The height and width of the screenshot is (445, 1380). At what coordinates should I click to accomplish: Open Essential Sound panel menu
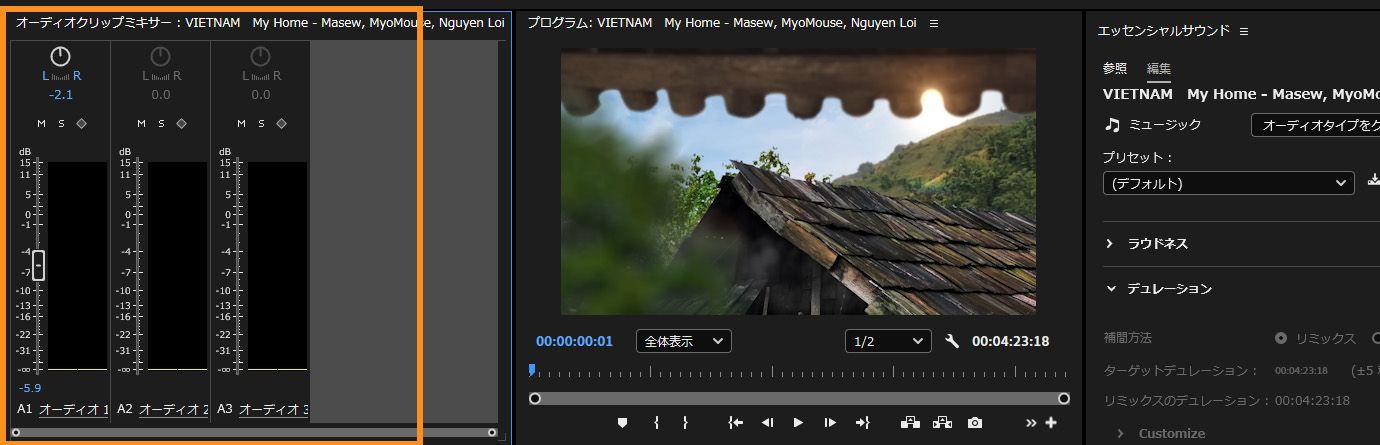tap(1244, 31)
